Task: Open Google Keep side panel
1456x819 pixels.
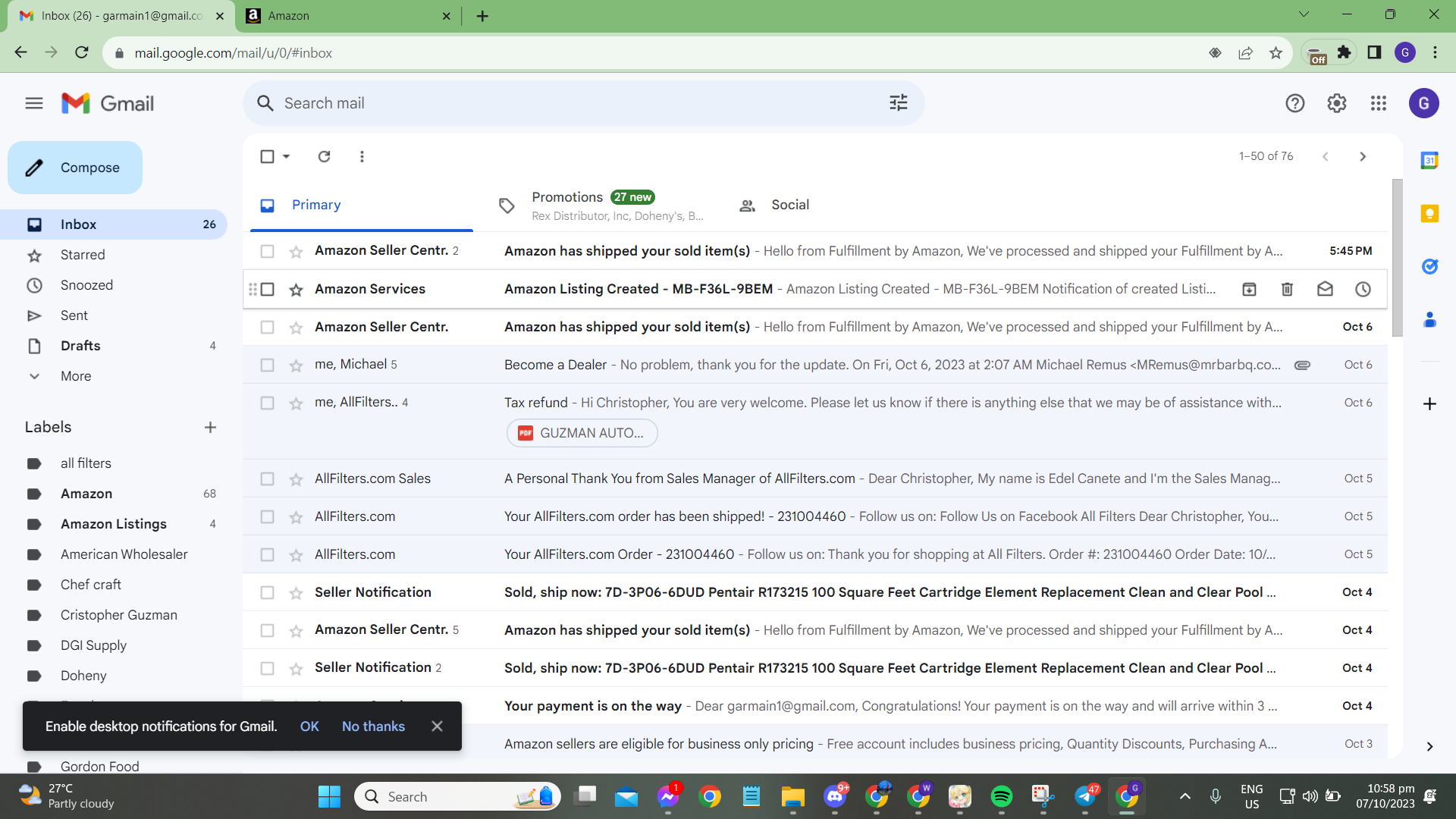Action: (1429, 213)
